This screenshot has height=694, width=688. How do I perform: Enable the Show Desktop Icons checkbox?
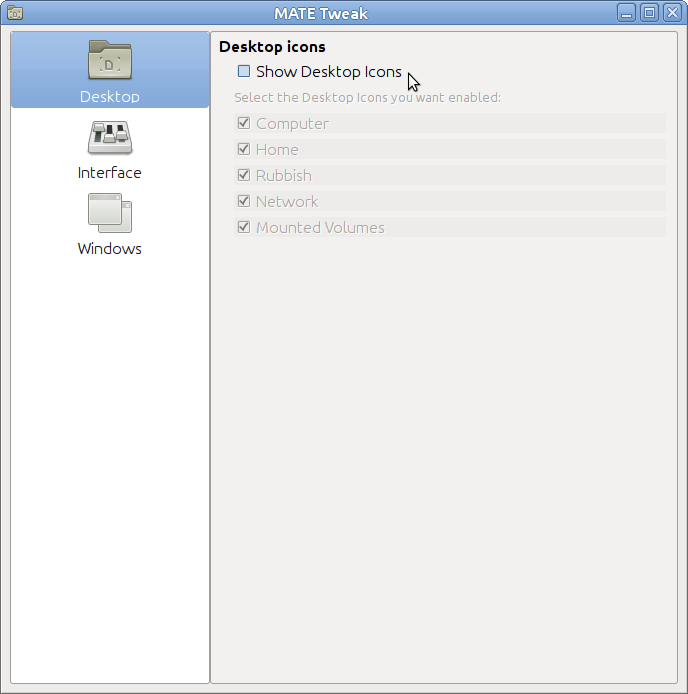pos(244,71)
